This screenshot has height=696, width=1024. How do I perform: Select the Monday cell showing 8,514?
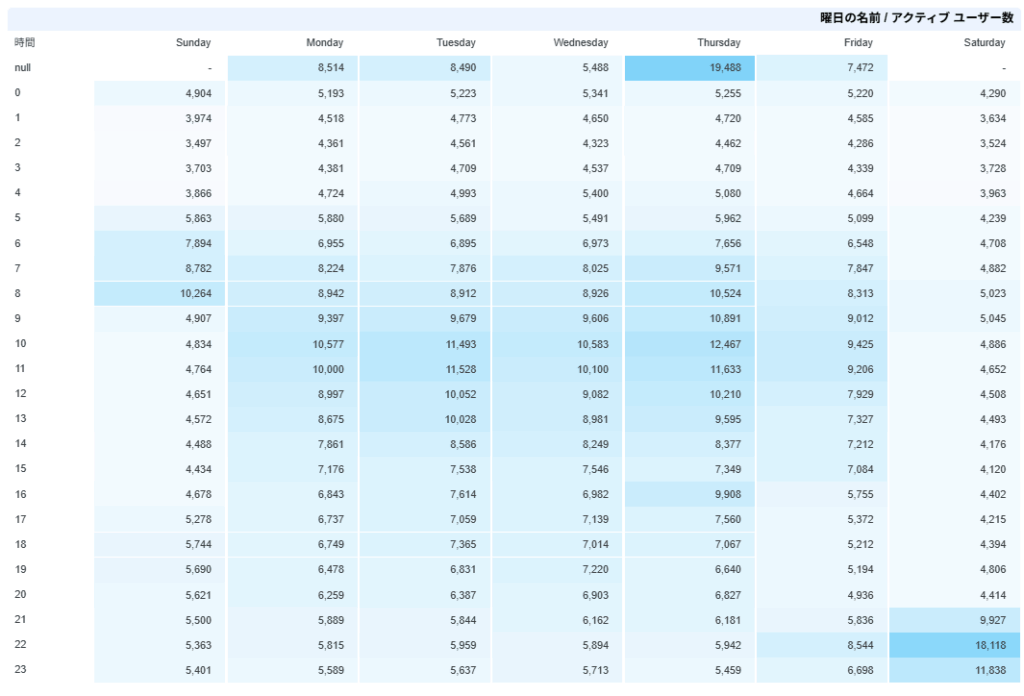[x=293, y=68]
